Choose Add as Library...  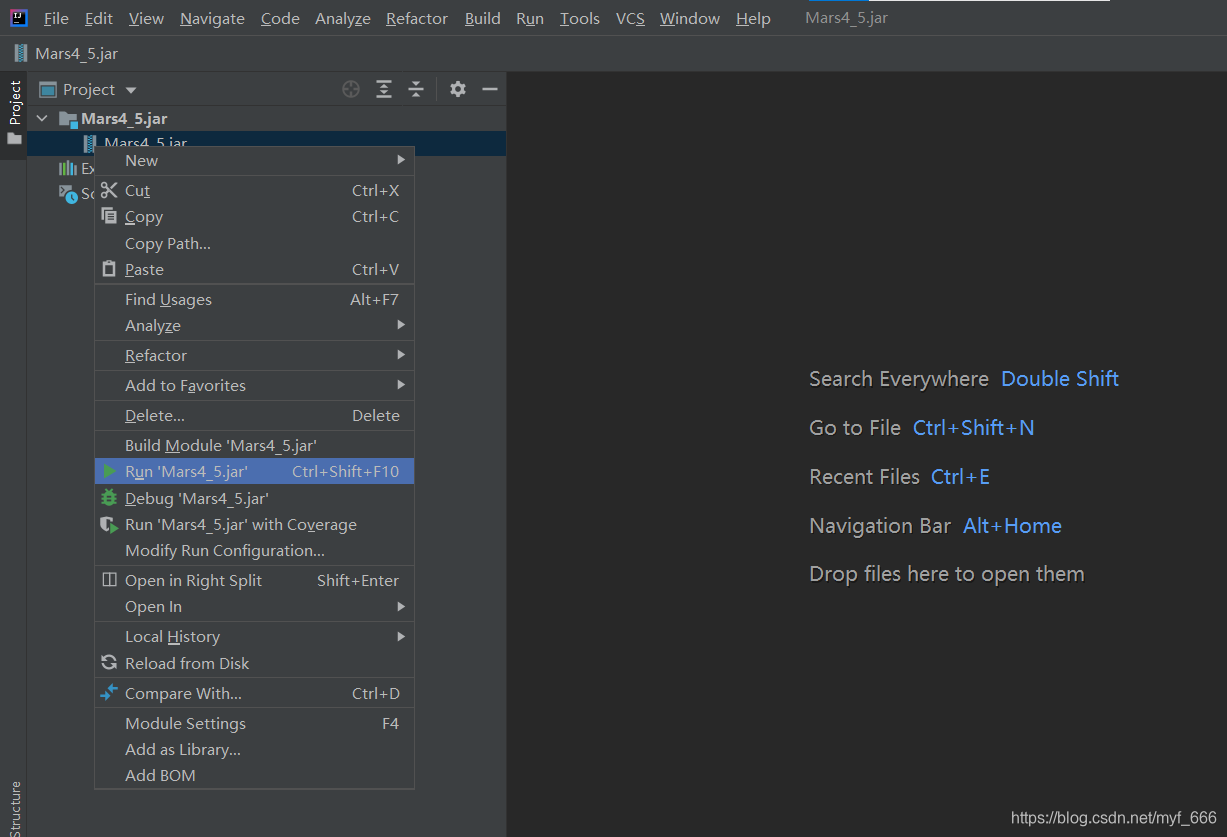(254, 749)
